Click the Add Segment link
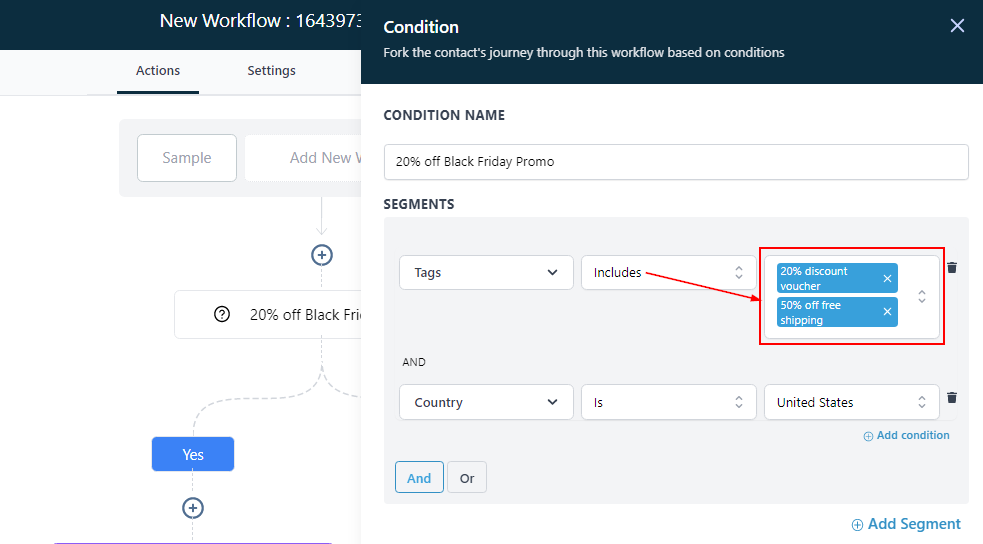The image size is (983, 544). pyautogui.click(x=906, y=524)
